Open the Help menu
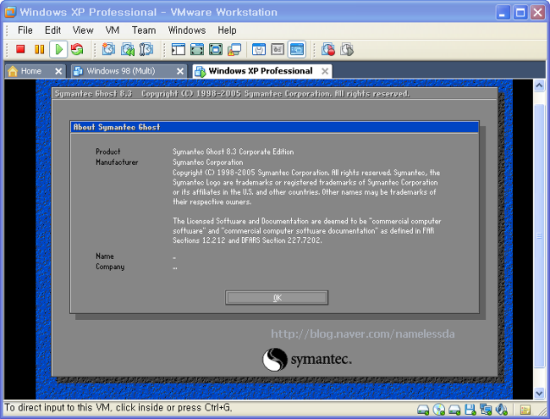The image size is (550, 419). [x=227, y=31]
